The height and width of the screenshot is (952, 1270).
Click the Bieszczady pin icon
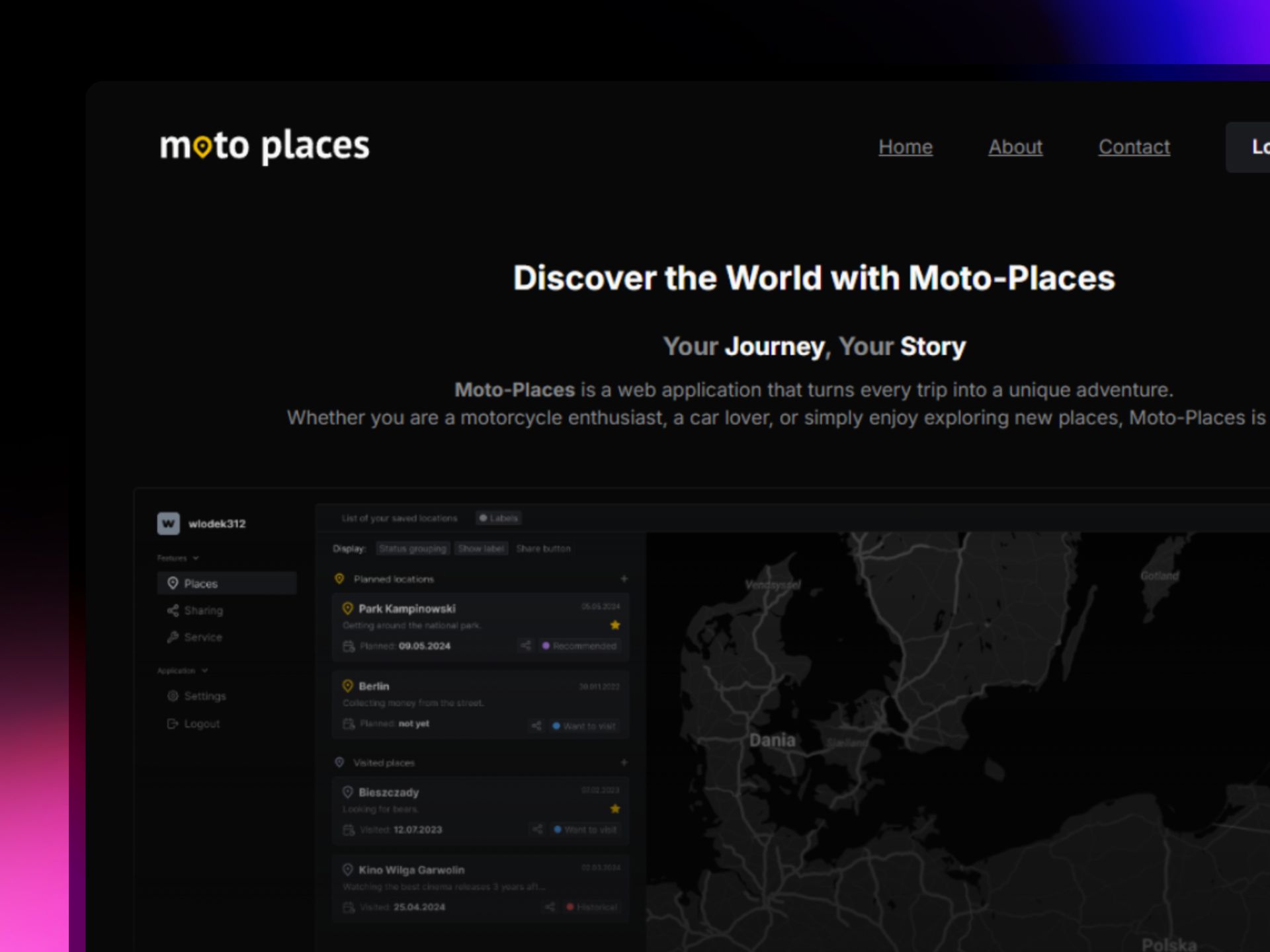[x=348, y=792]
